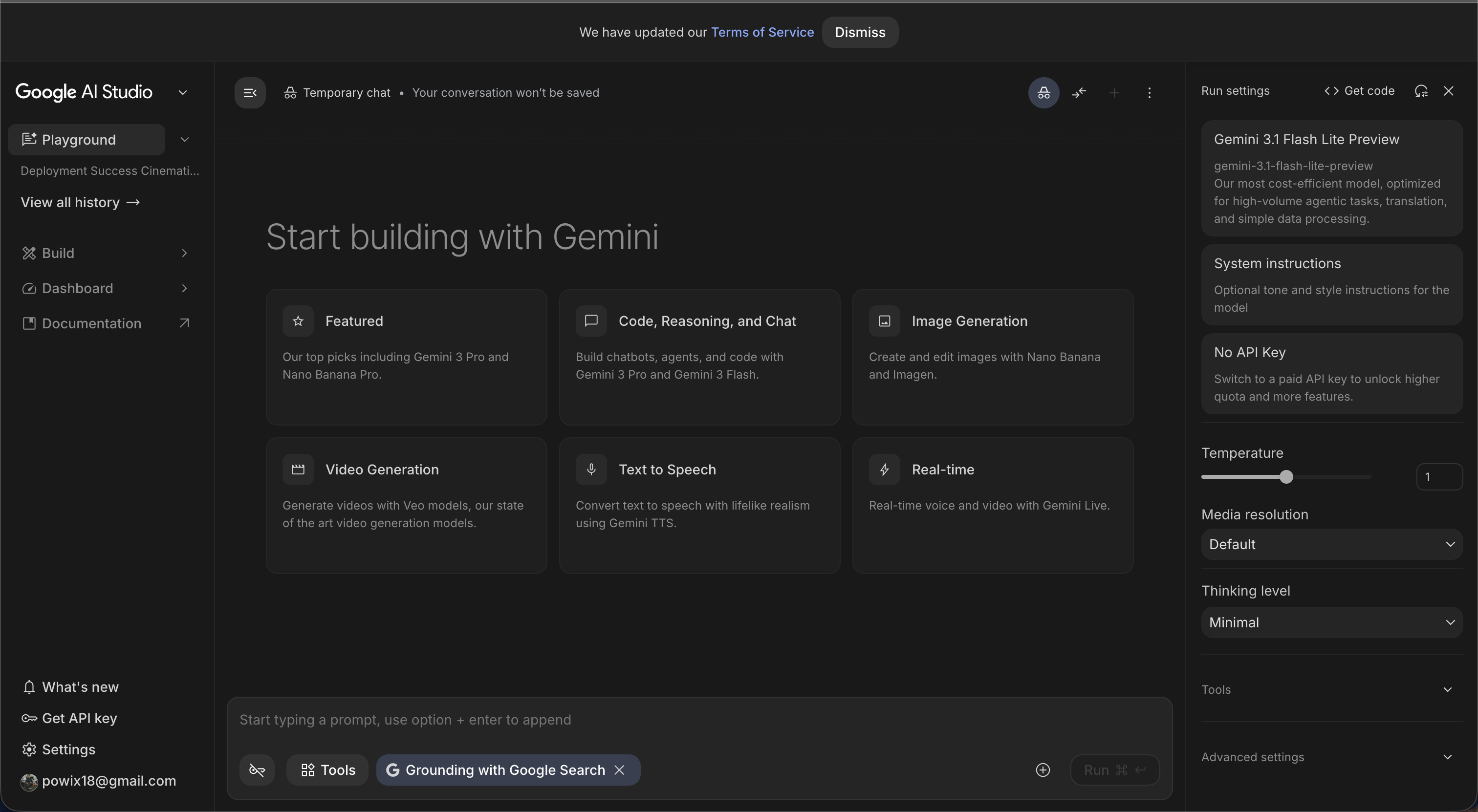Click Get code icon button
Image resolution: width=1478 pixels, height=812 pixels.
(1359, 90)
